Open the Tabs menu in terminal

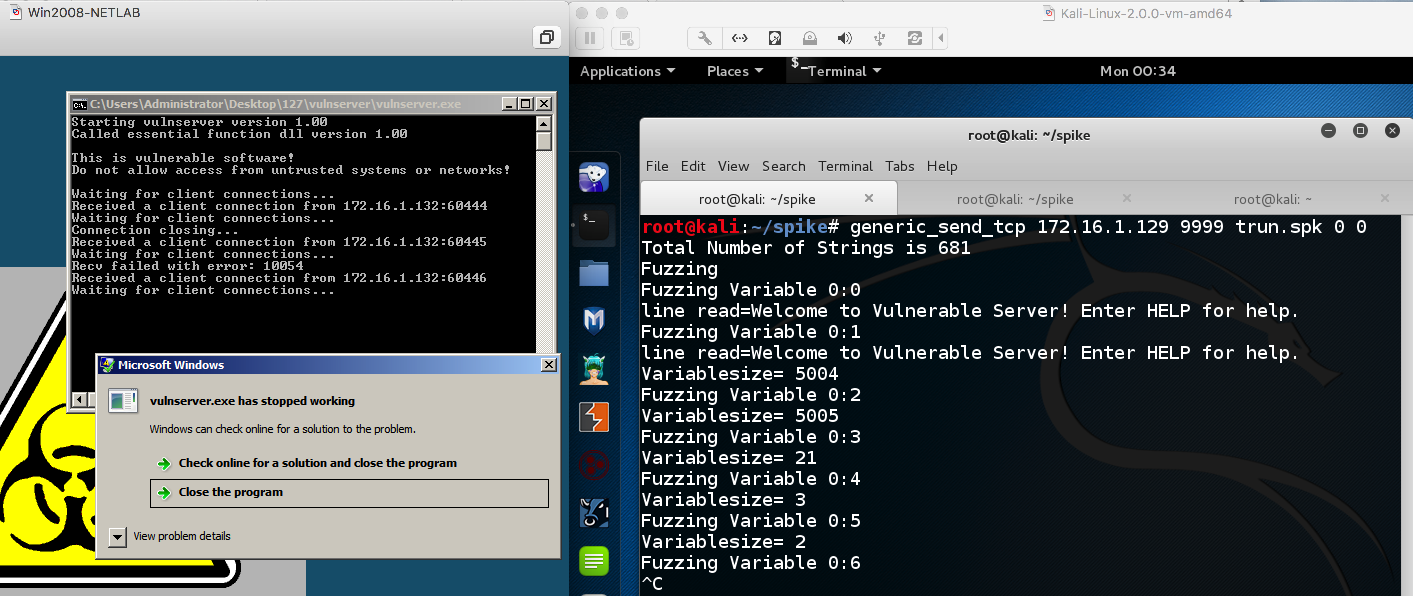(900, 166)
